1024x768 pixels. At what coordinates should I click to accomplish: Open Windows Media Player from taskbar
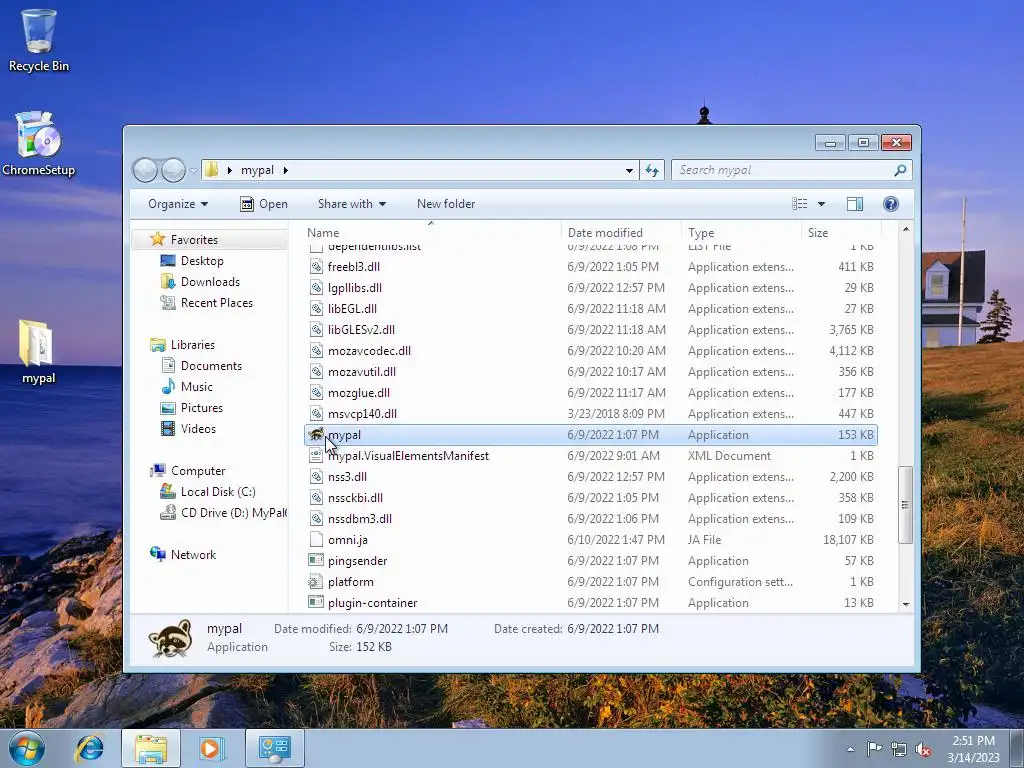(x=211, y=748)
